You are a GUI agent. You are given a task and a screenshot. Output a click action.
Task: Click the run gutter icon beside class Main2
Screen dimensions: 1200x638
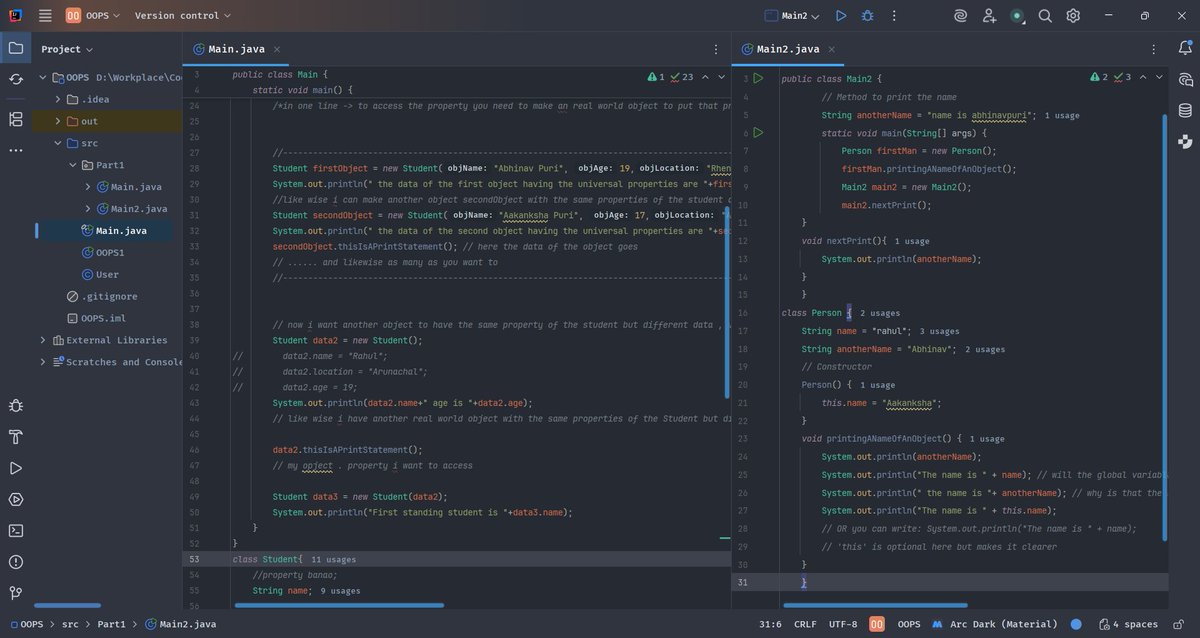click(x=758, y=78)
